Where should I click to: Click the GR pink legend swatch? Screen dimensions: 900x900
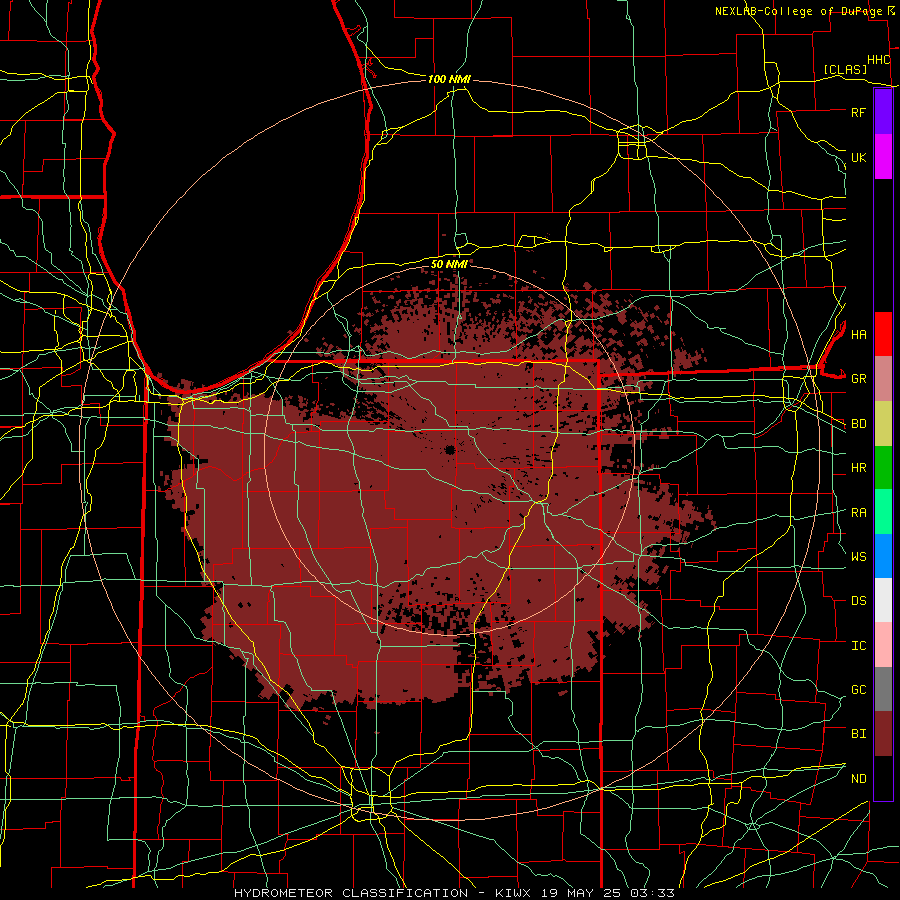(883, 378)
